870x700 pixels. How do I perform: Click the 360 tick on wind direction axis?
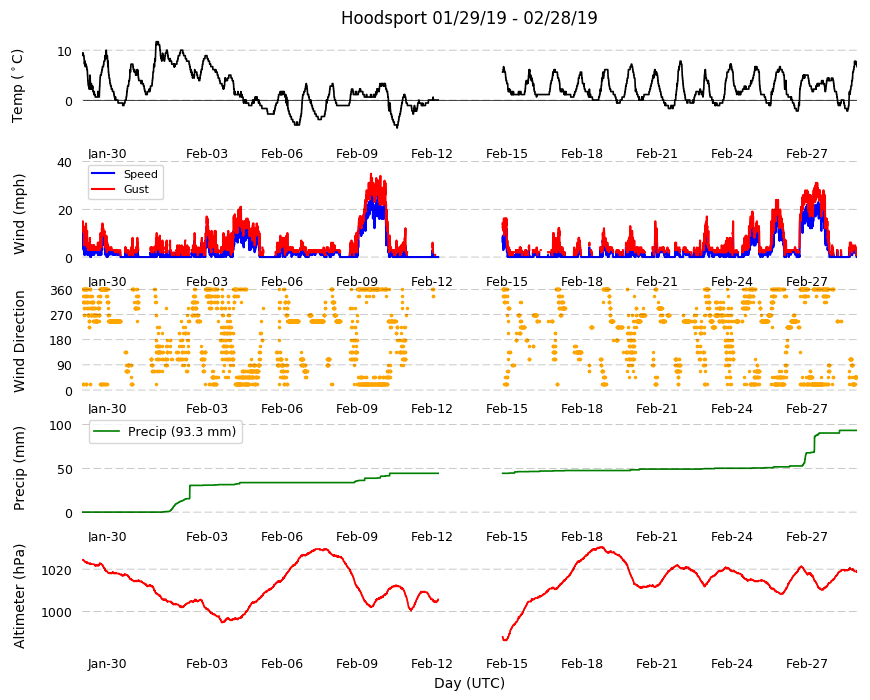click(62, 291)
